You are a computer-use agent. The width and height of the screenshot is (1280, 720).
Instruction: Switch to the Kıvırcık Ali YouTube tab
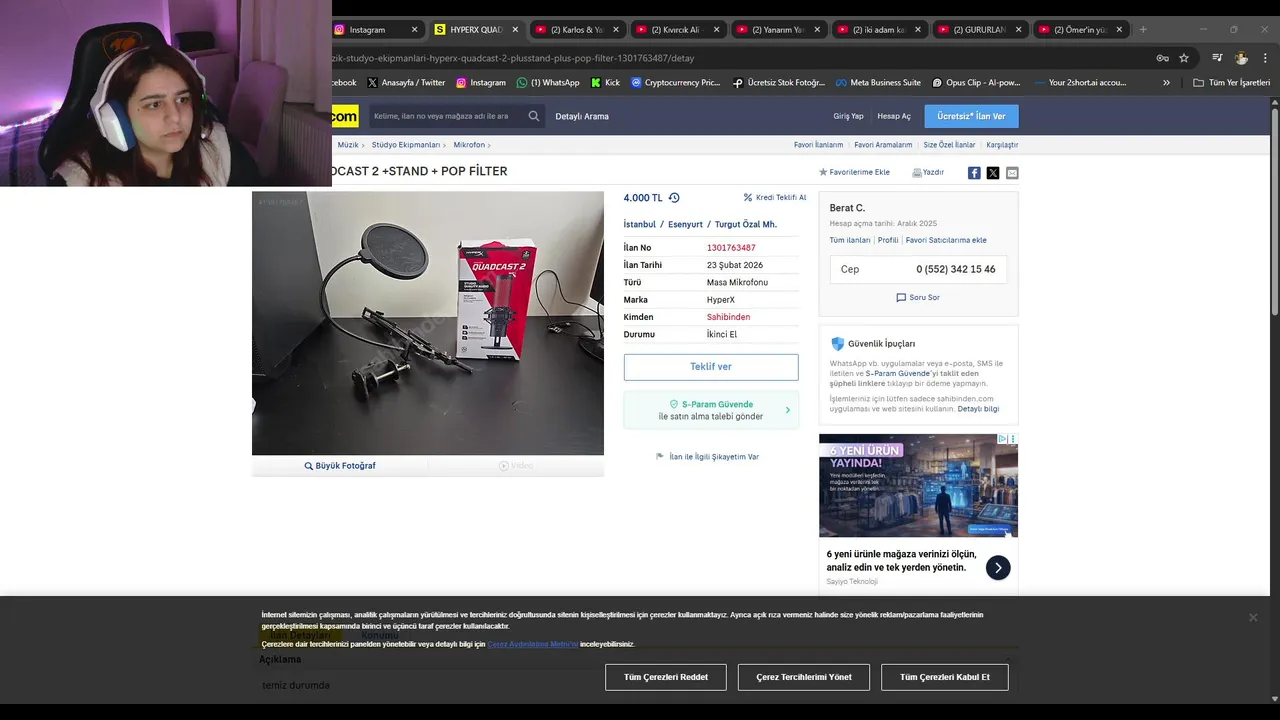tap(678, 30)
